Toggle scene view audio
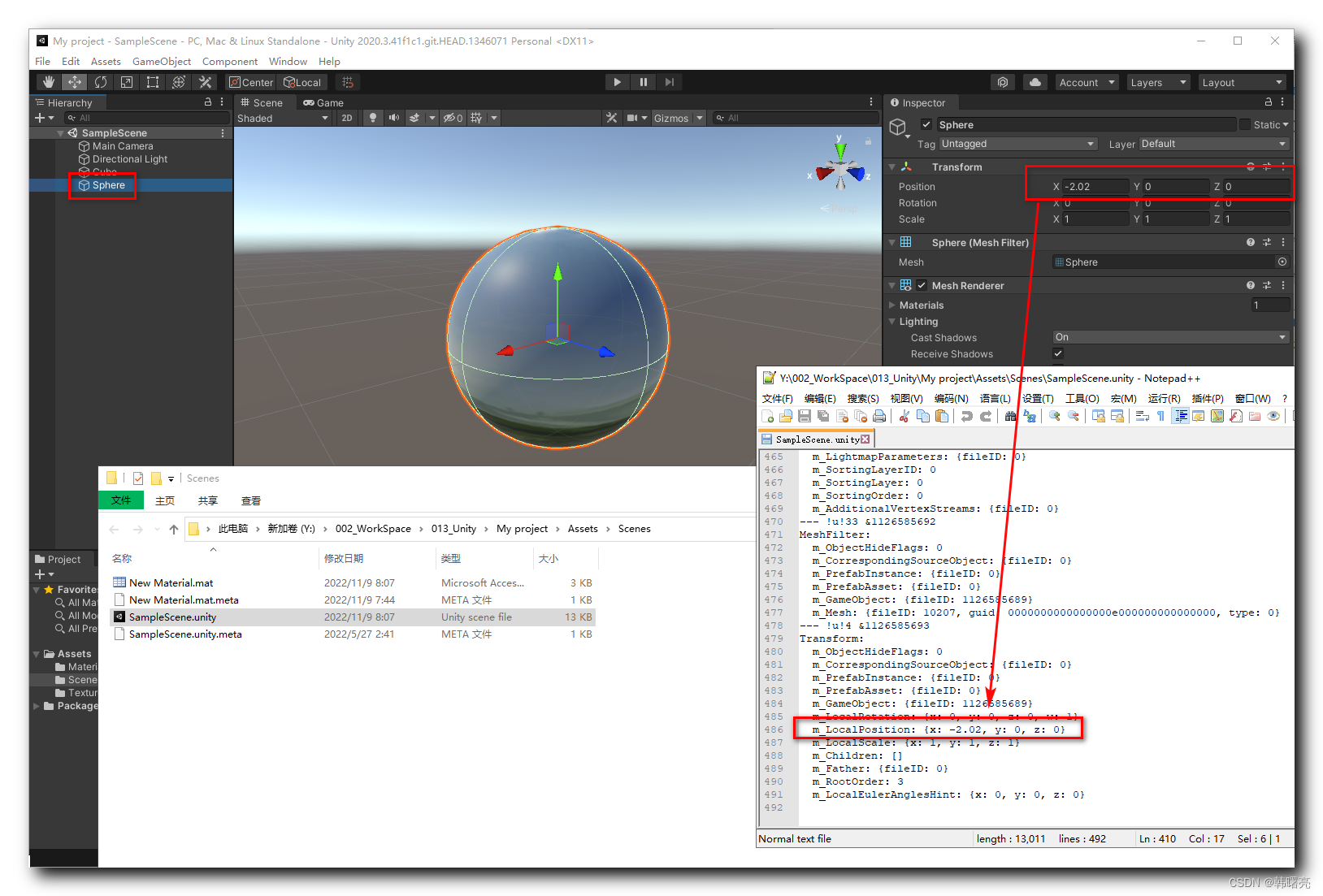The image size is (1323, 896). click(x=393, y=118)
